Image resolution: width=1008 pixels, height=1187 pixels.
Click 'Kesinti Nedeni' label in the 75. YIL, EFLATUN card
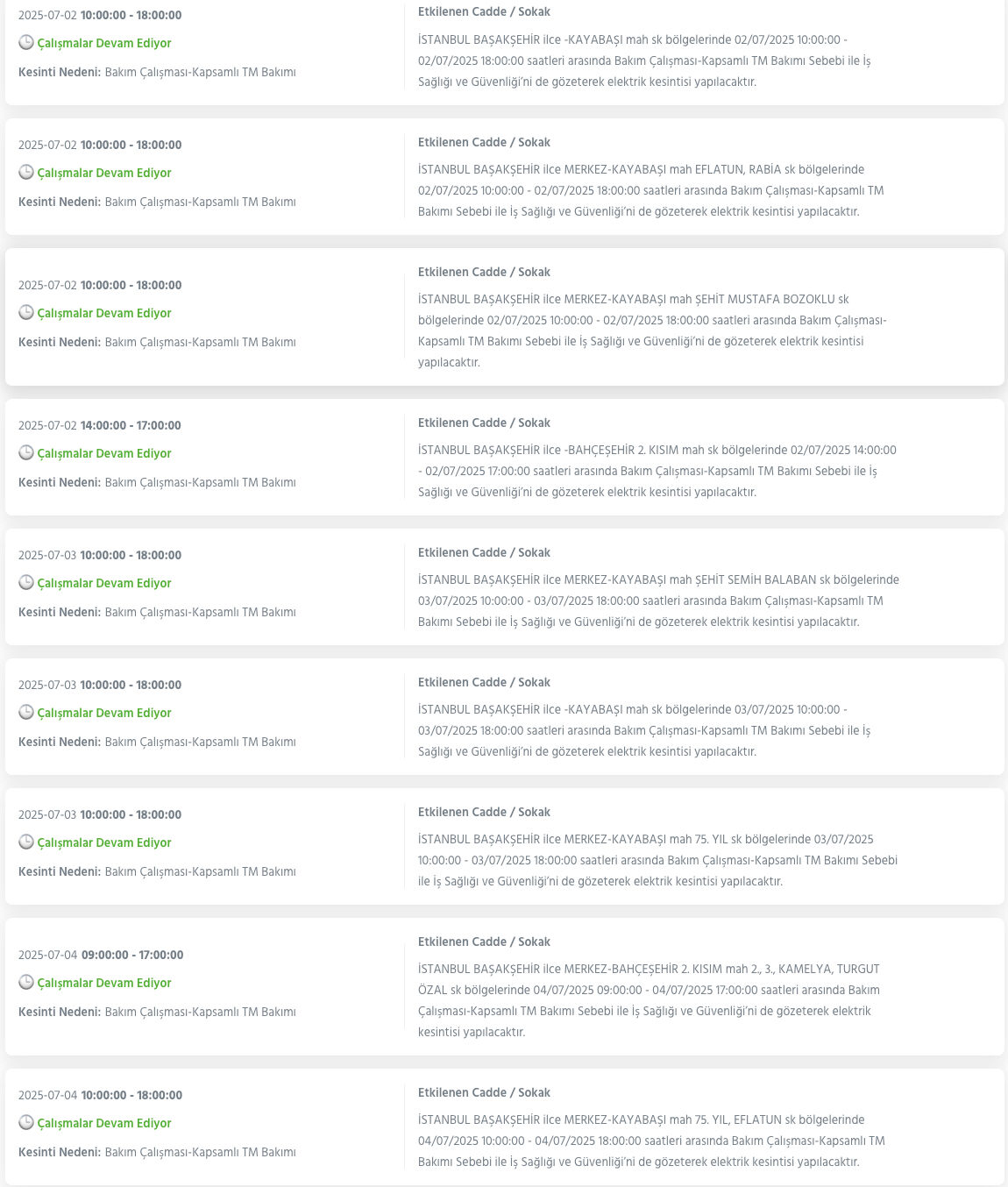[x=60, y=1152]
